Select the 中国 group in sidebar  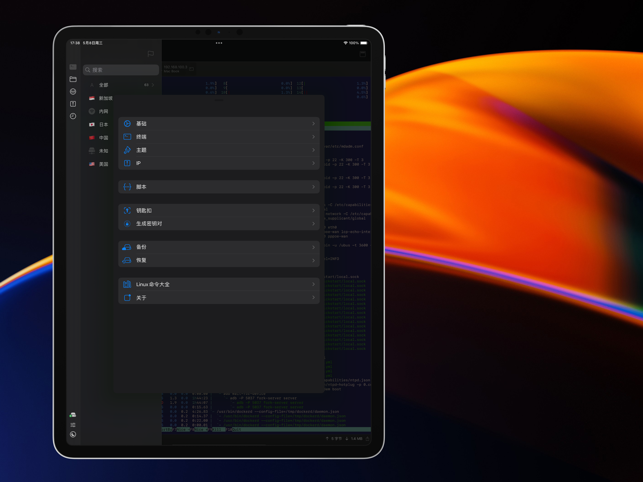click(98, 137)
